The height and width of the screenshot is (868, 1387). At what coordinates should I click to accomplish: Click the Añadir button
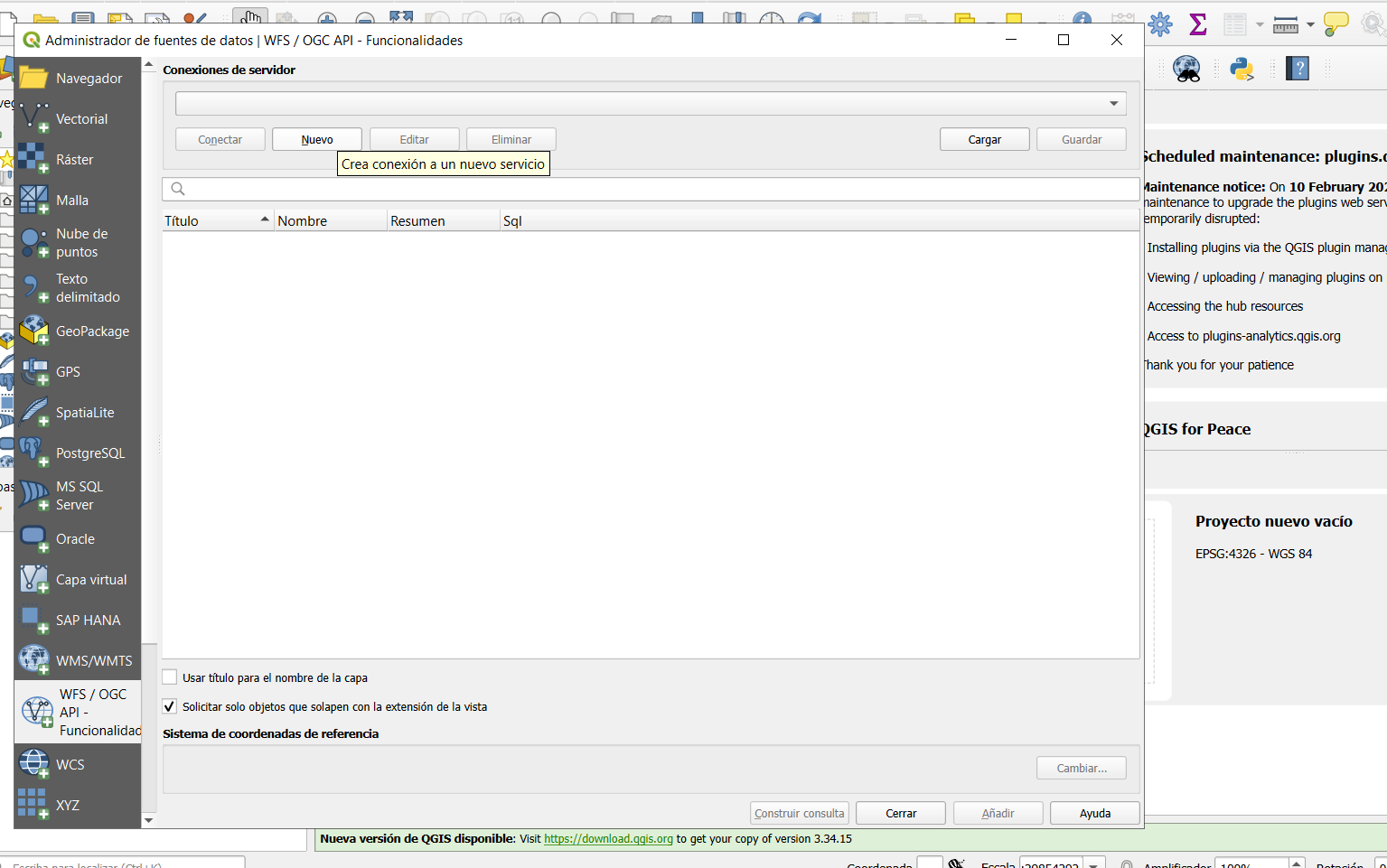998,813
